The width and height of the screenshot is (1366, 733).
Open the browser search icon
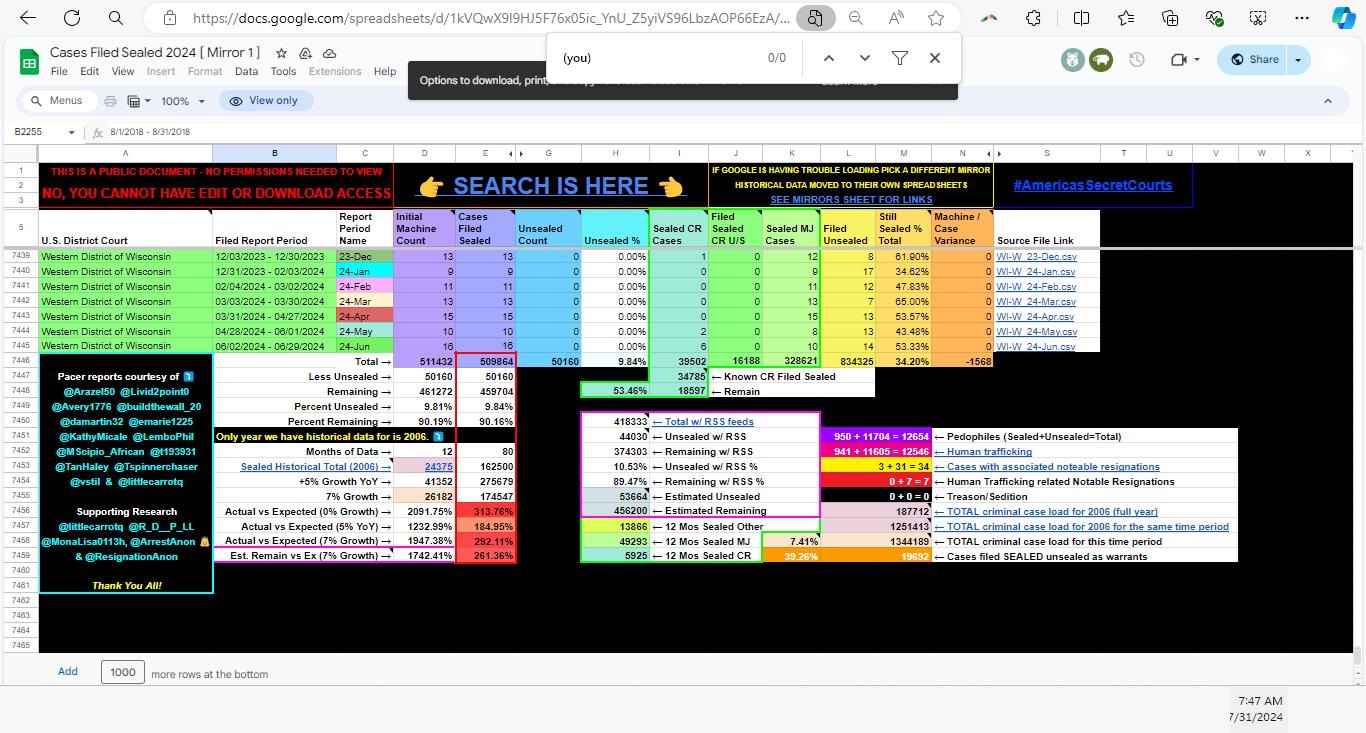(x=116, y=18)
